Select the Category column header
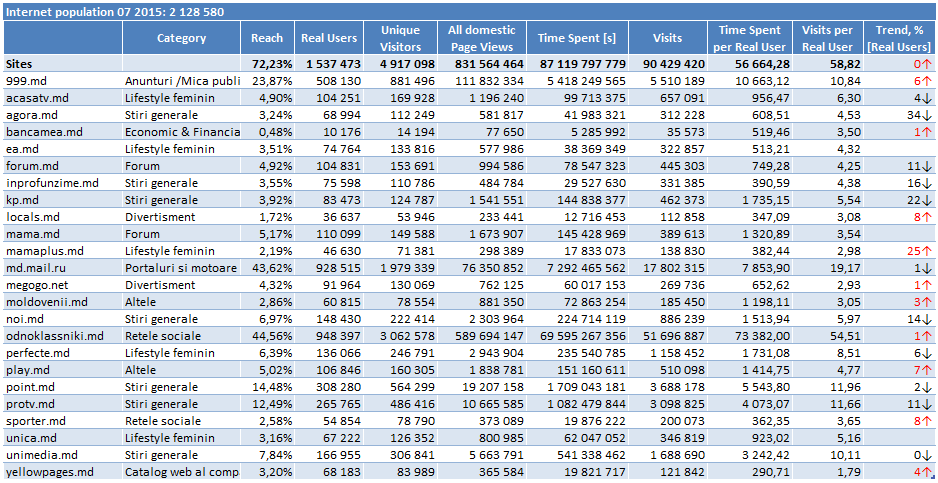This screenshot has height=483, width=938. [x=182, y=38]
